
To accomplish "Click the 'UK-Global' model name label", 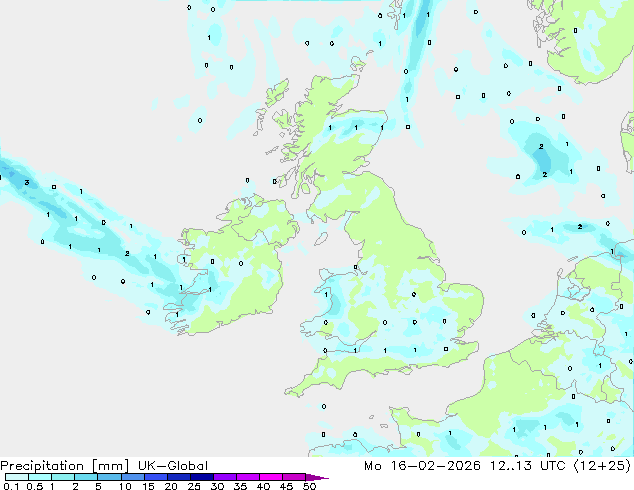I will click(173, 466).
